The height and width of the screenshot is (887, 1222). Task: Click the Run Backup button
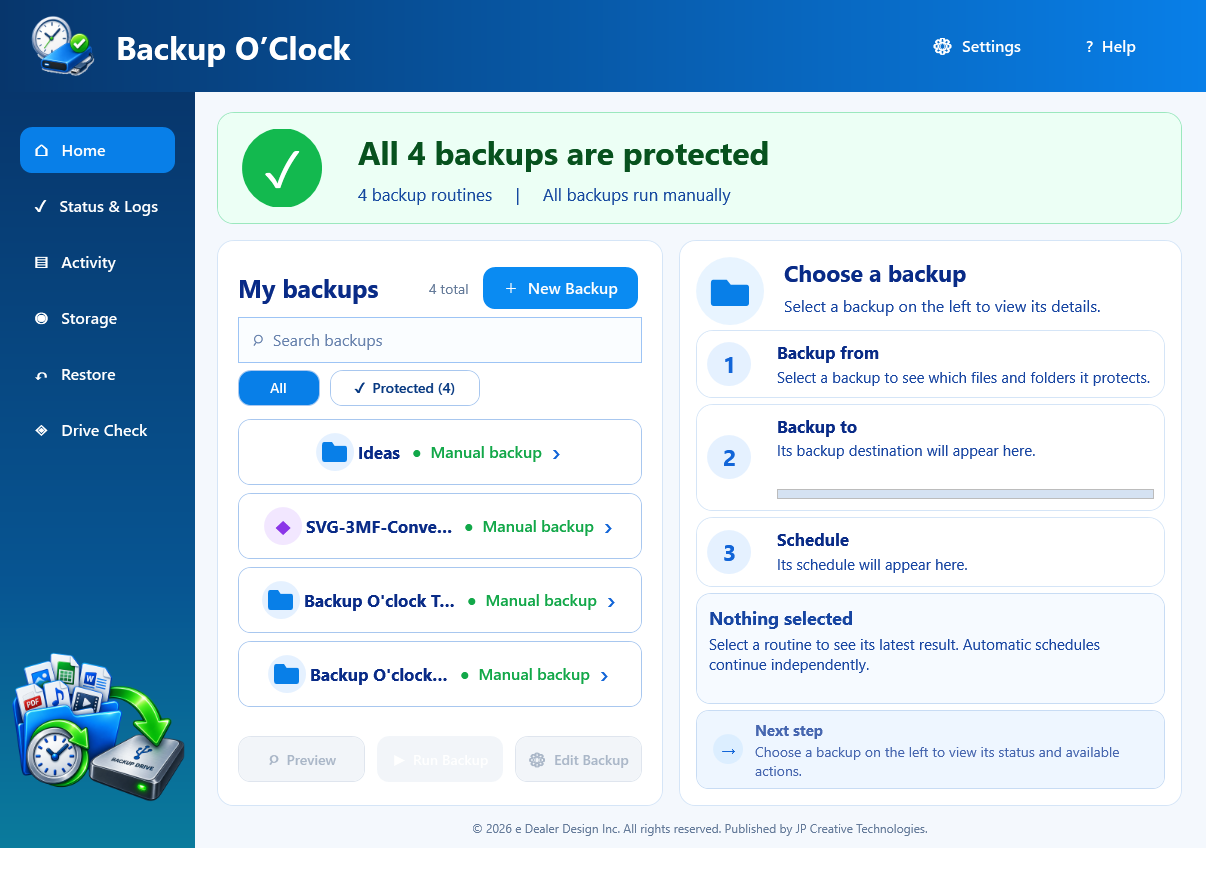click(x=440, y=760)
